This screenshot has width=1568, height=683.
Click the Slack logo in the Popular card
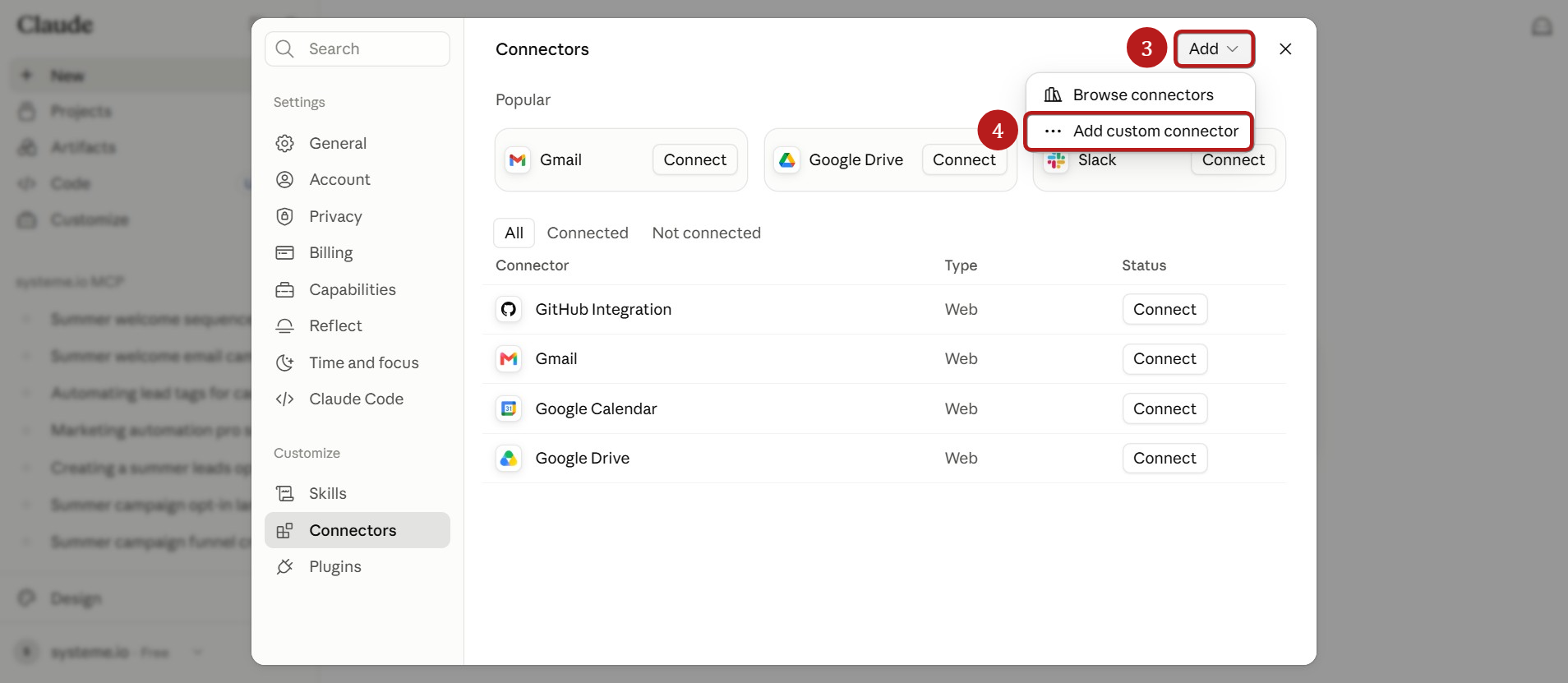(1056, 160)
